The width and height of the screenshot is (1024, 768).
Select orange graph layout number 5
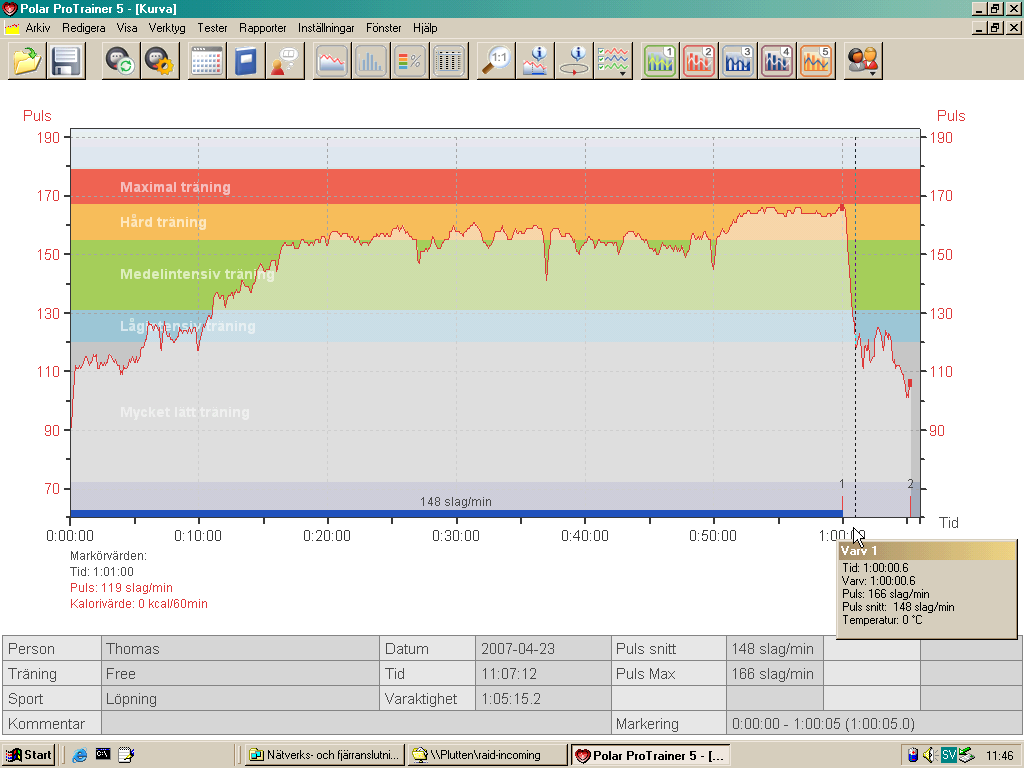click(x=816, y=61)
